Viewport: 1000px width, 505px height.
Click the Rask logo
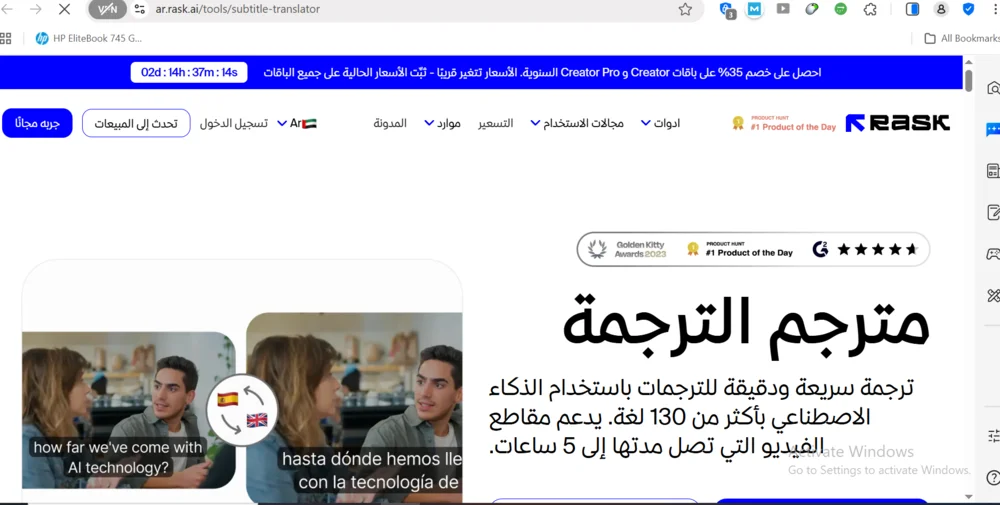pyautogui.click(x=897, y=123)
